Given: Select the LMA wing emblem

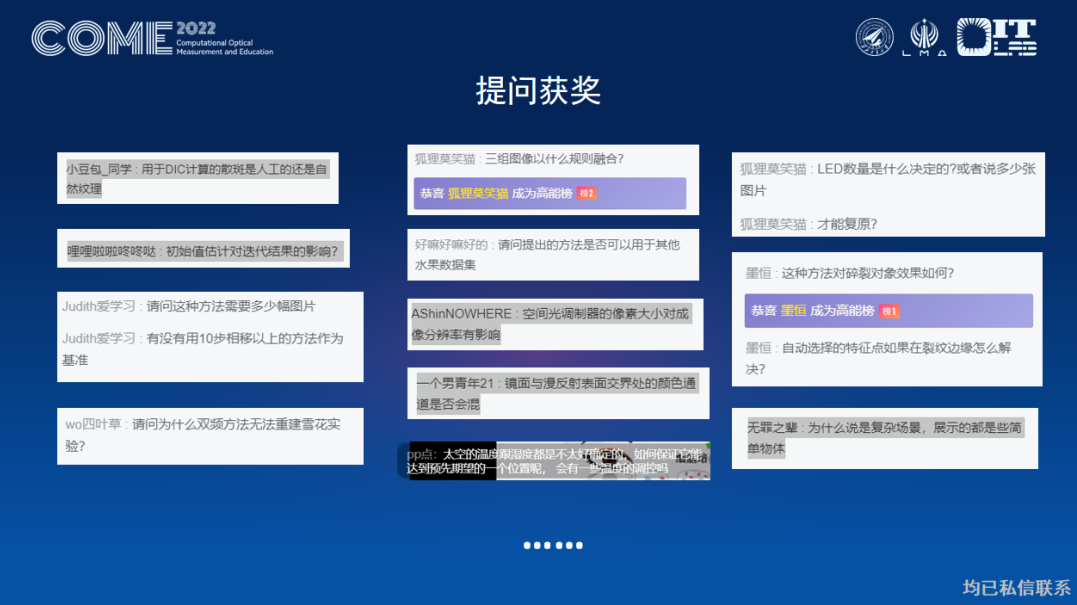Looking at the screenshot, I should tap(925, 33).
